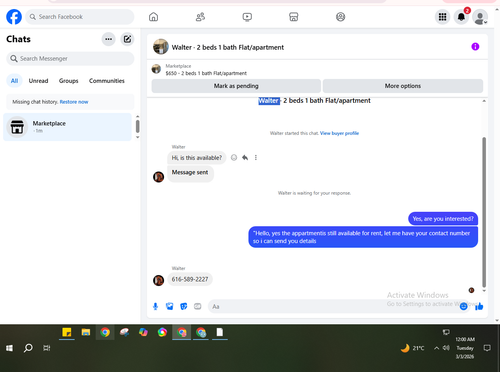
Task: Choose a GIF icon
Action: pos(198,306)
